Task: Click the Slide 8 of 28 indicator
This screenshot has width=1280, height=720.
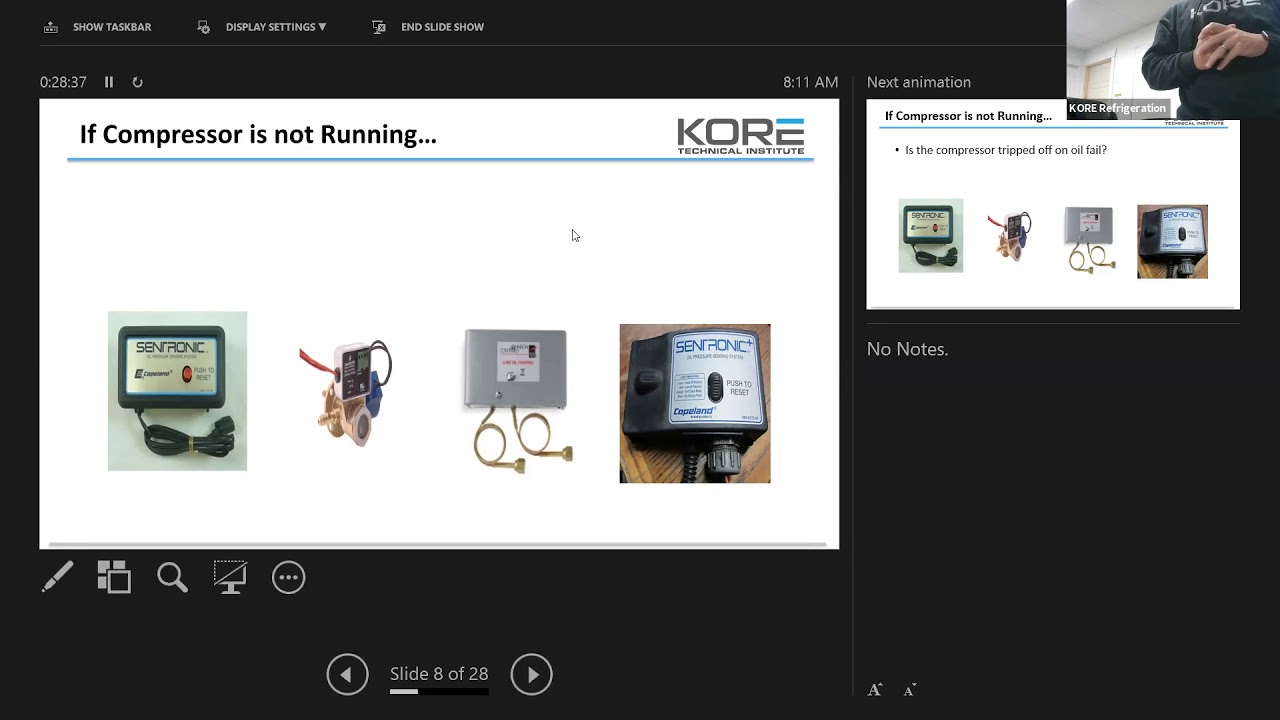Action: click(439, 674)
